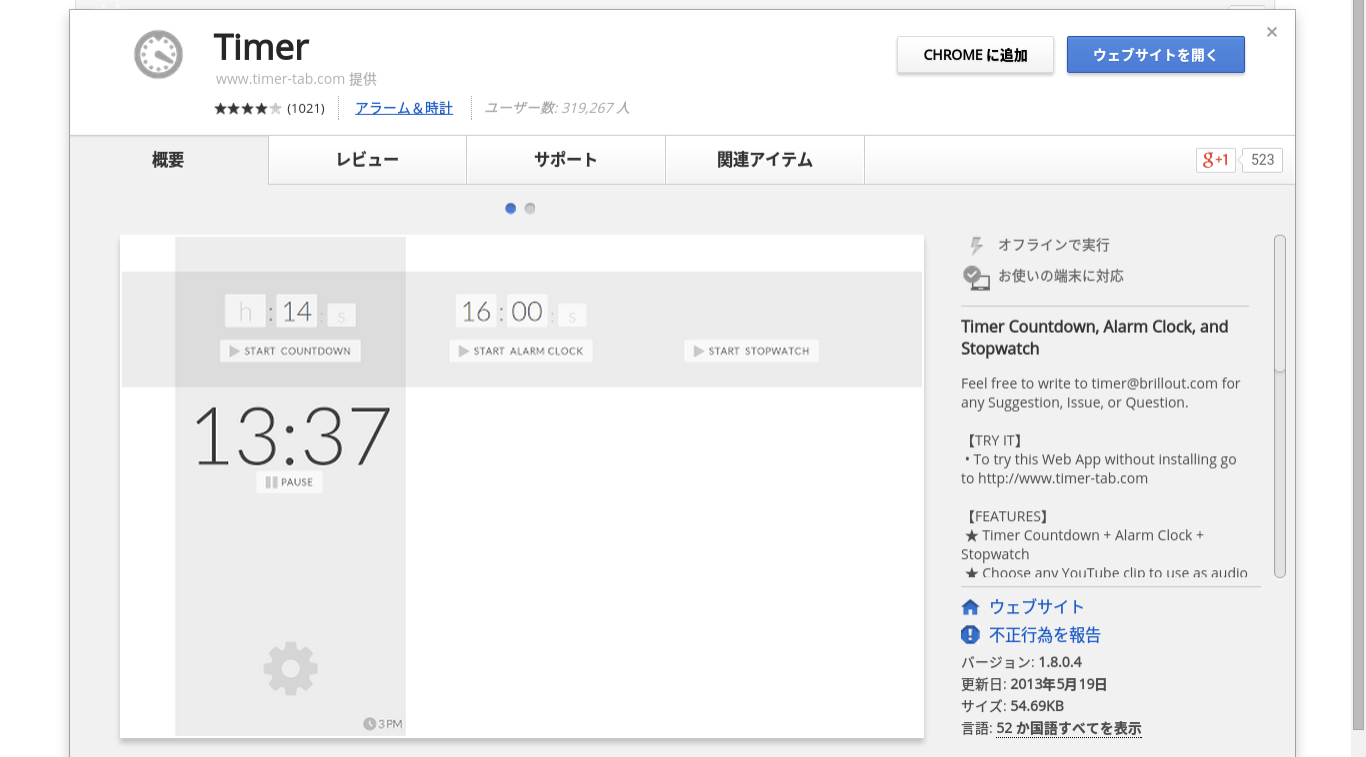Select the first screenshot dot indicator
The height and width of the screenshot is (757, 1366).
pyautogui.click(x=511, y=208)
